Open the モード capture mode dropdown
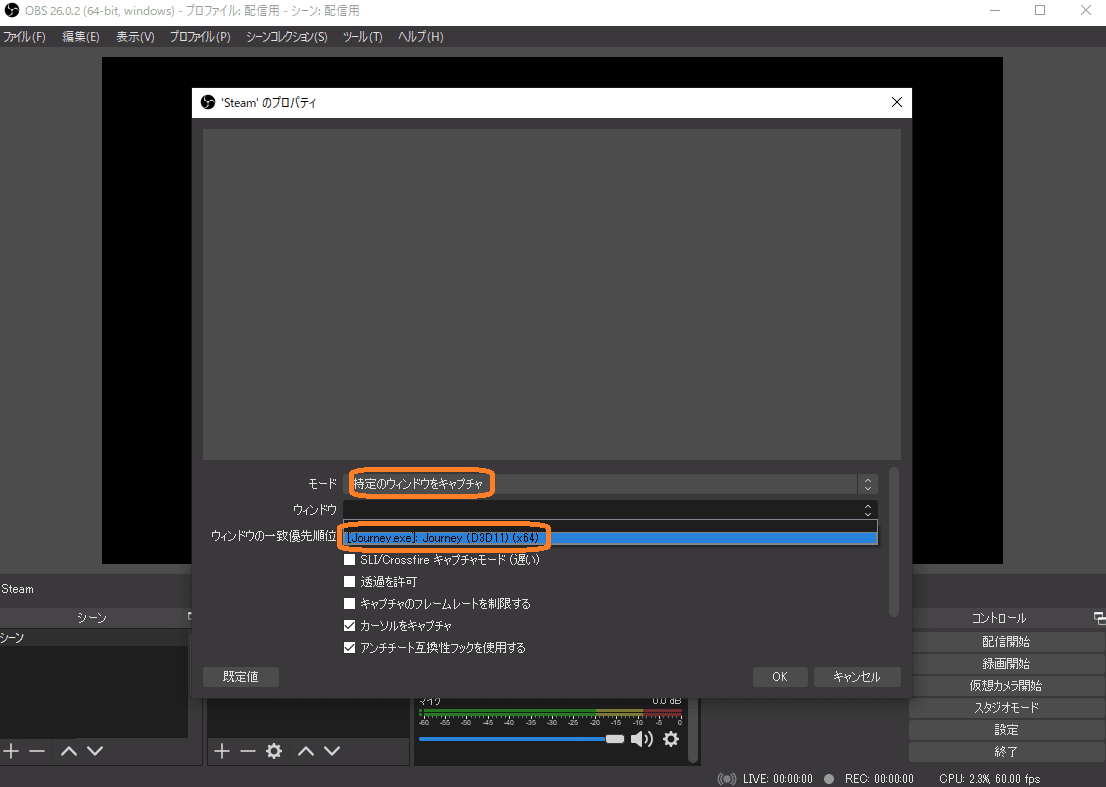Viewport: 1106px width, 787px height. [610, 484]
